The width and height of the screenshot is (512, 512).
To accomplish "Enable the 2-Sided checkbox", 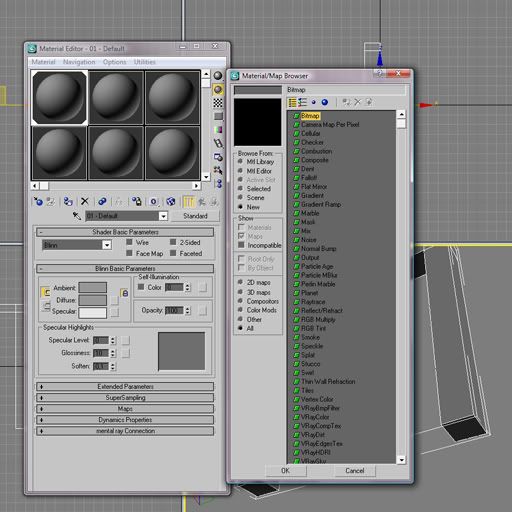I will (x=173, y=242).
